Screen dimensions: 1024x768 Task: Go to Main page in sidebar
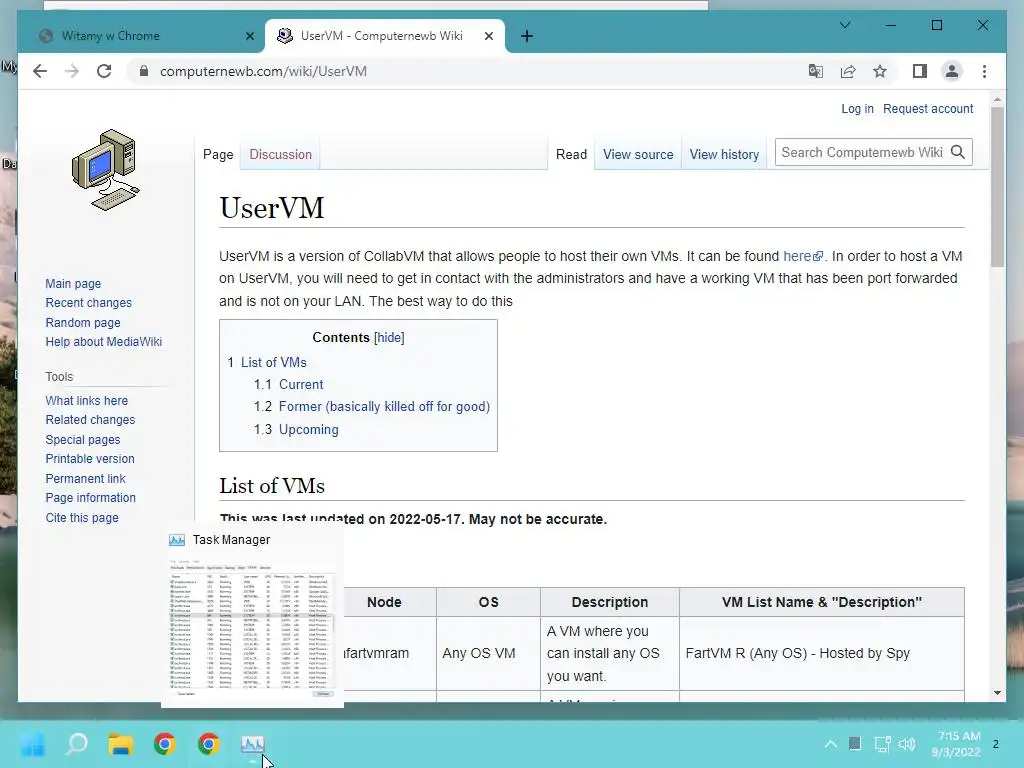point(73,283)
